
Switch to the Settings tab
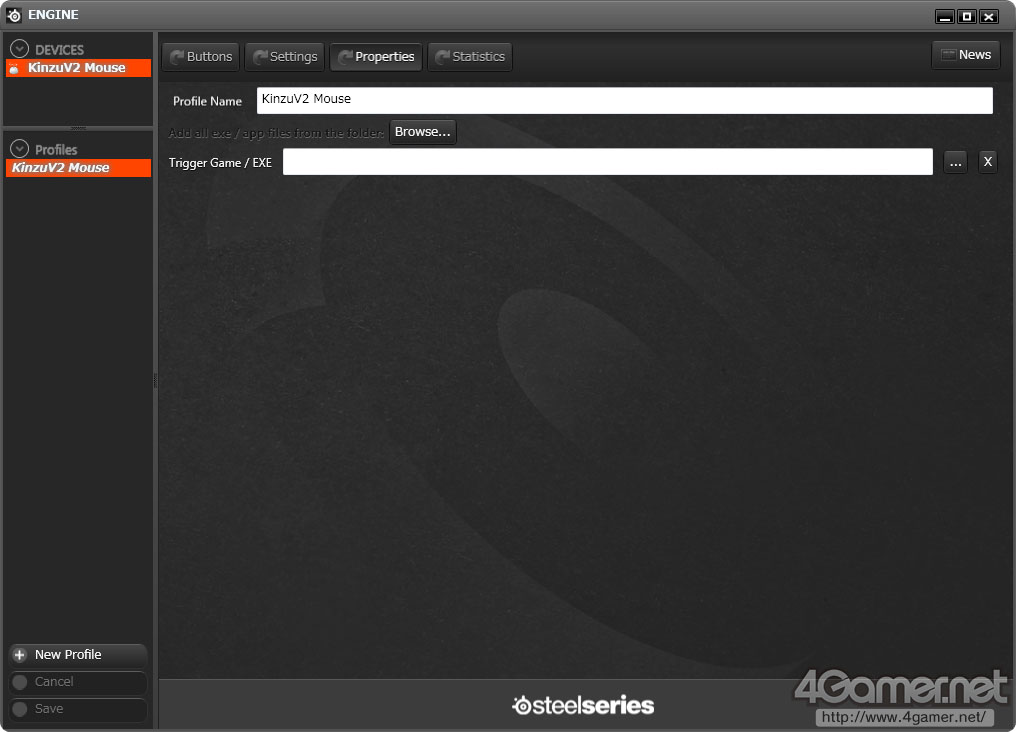(285, 57)
